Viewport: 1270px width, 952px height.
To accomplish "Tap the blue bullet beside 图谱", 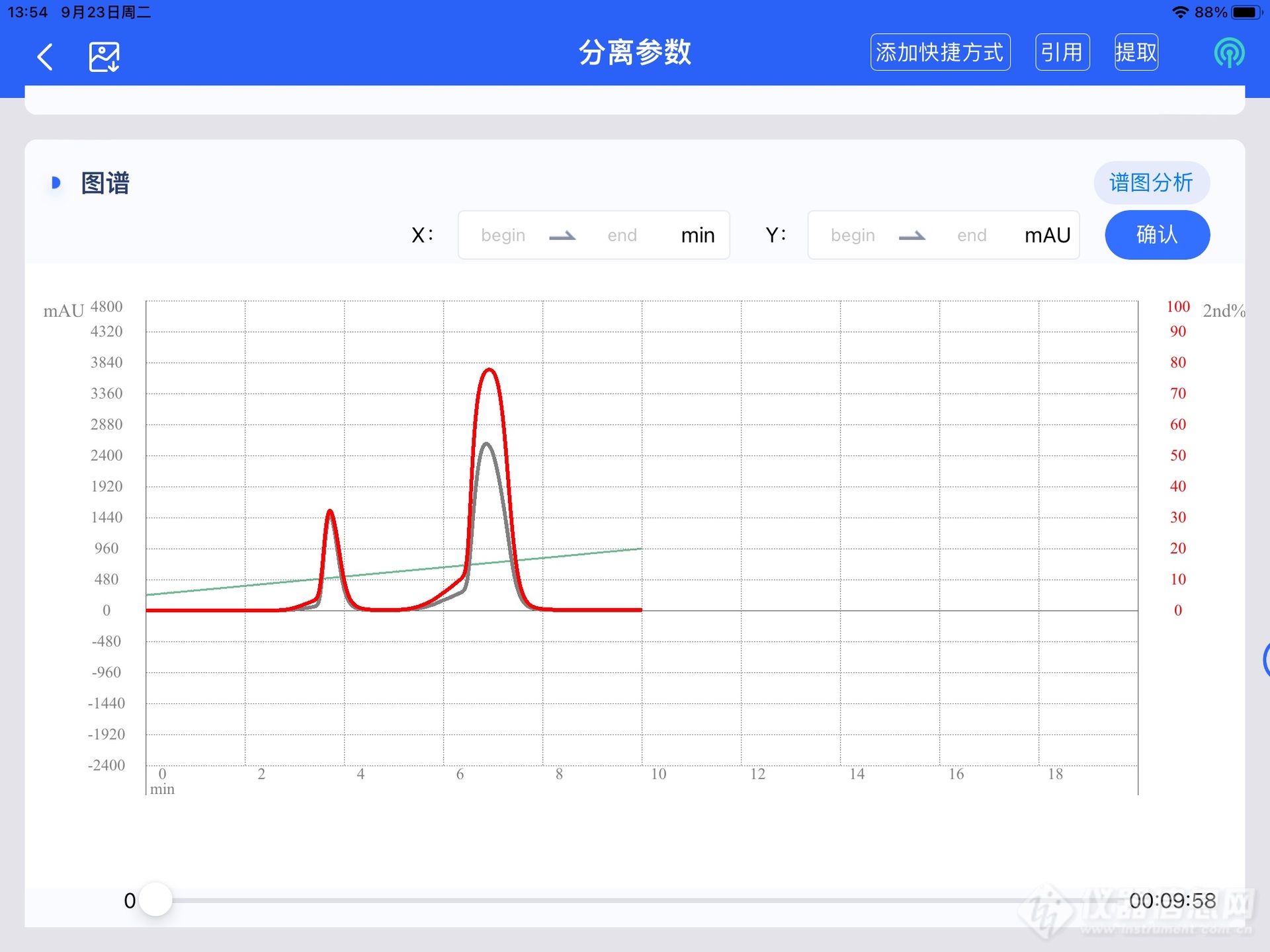I will coord(56,182).
